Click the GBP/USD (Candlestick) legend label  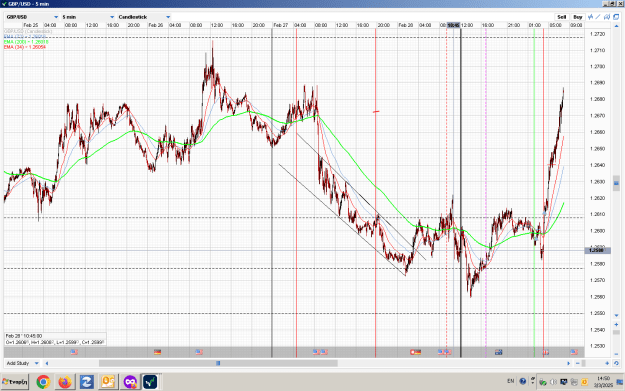pyautogui.click(x=28, y=31)
